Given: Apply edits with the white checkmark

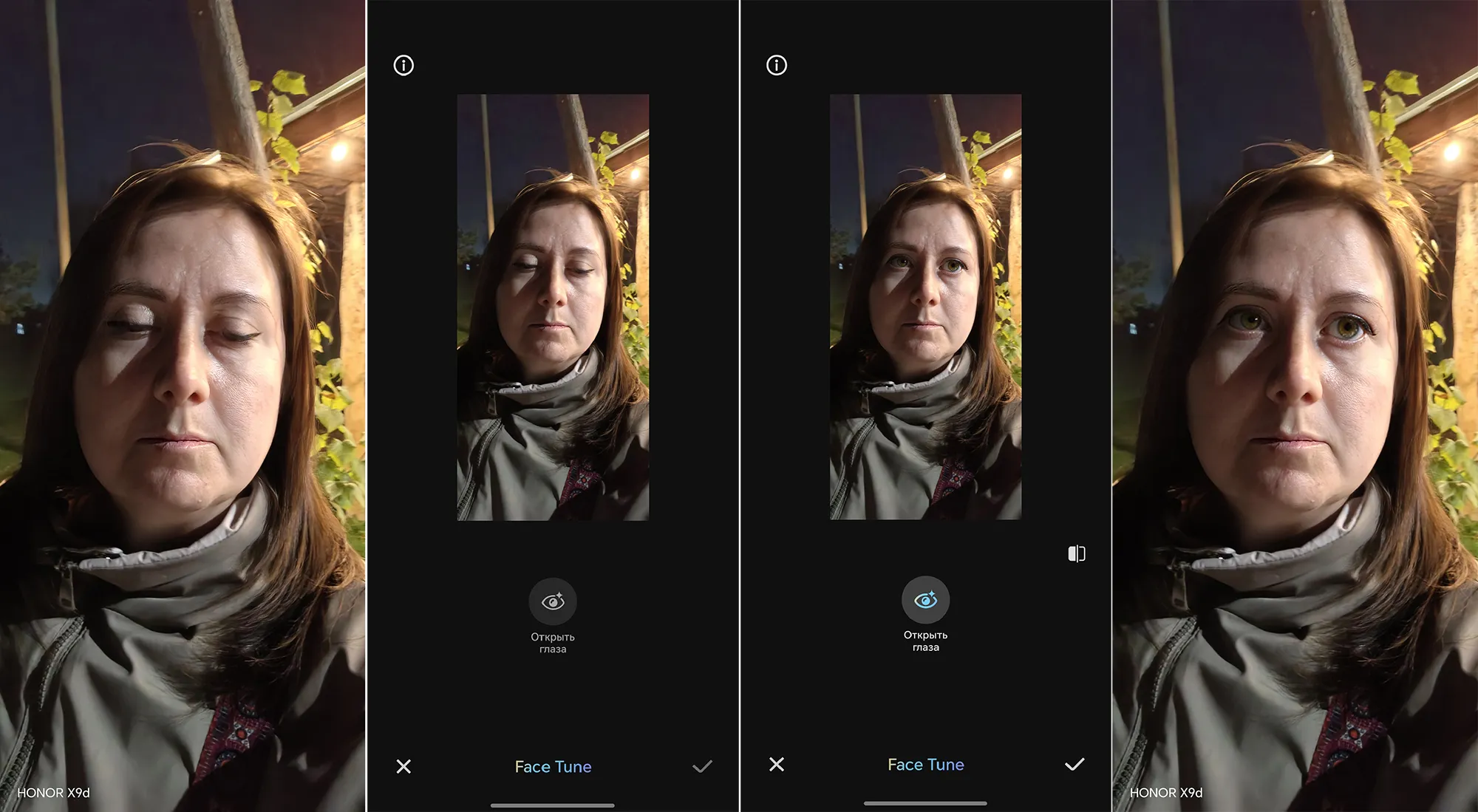Looking at the screenshot, I should [x=1075, y=764].
